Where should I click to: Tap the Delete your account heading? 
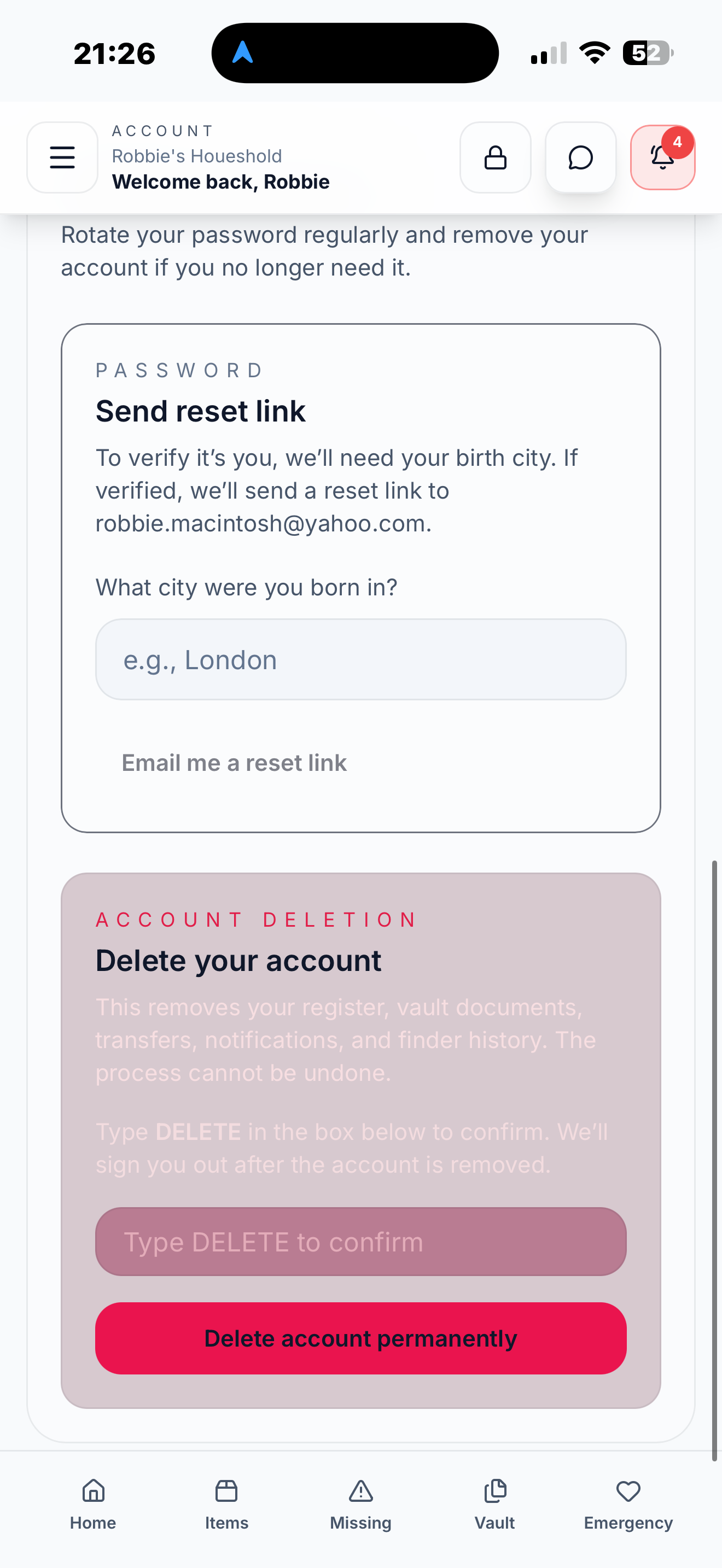click(238, 961)
